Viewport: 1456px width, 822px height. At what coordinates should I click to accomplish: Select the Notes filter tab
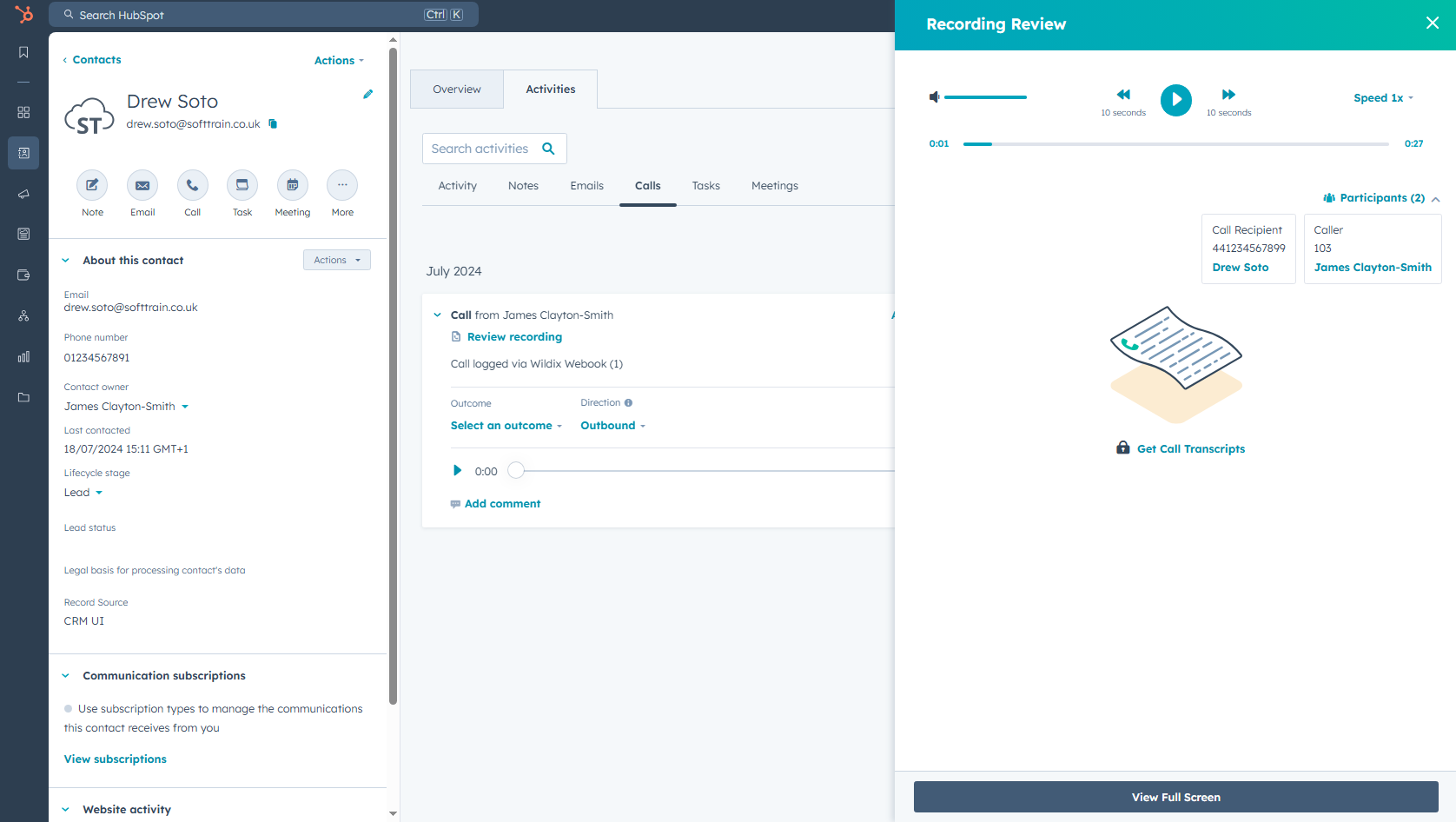tap(523, 186)
